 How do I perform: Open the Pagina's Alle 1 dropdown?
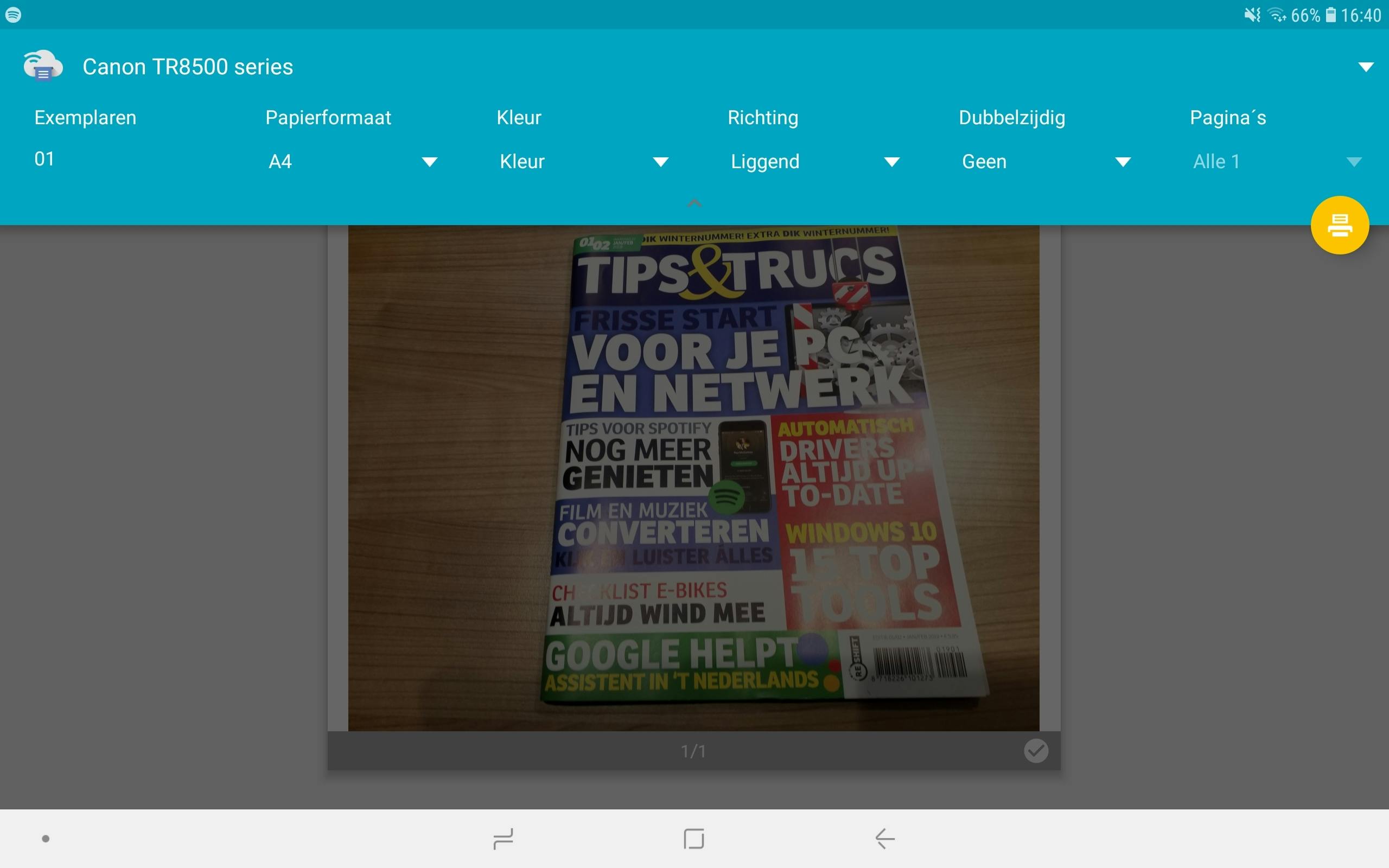[1276, 162]
